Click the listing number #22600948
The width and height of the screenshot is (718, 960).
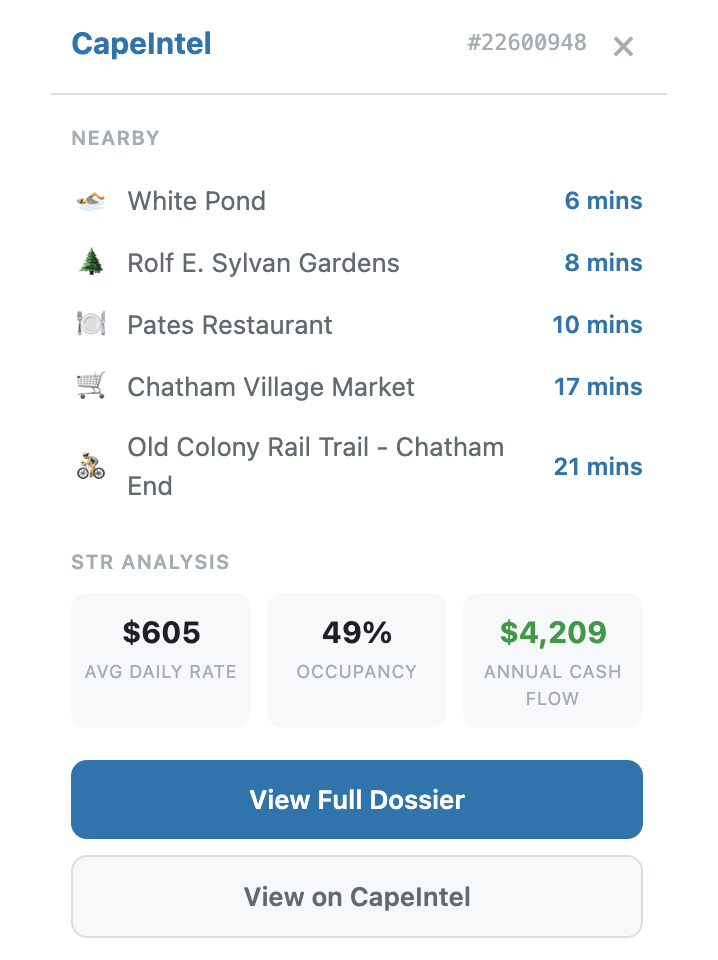click(x=529, y=43)
